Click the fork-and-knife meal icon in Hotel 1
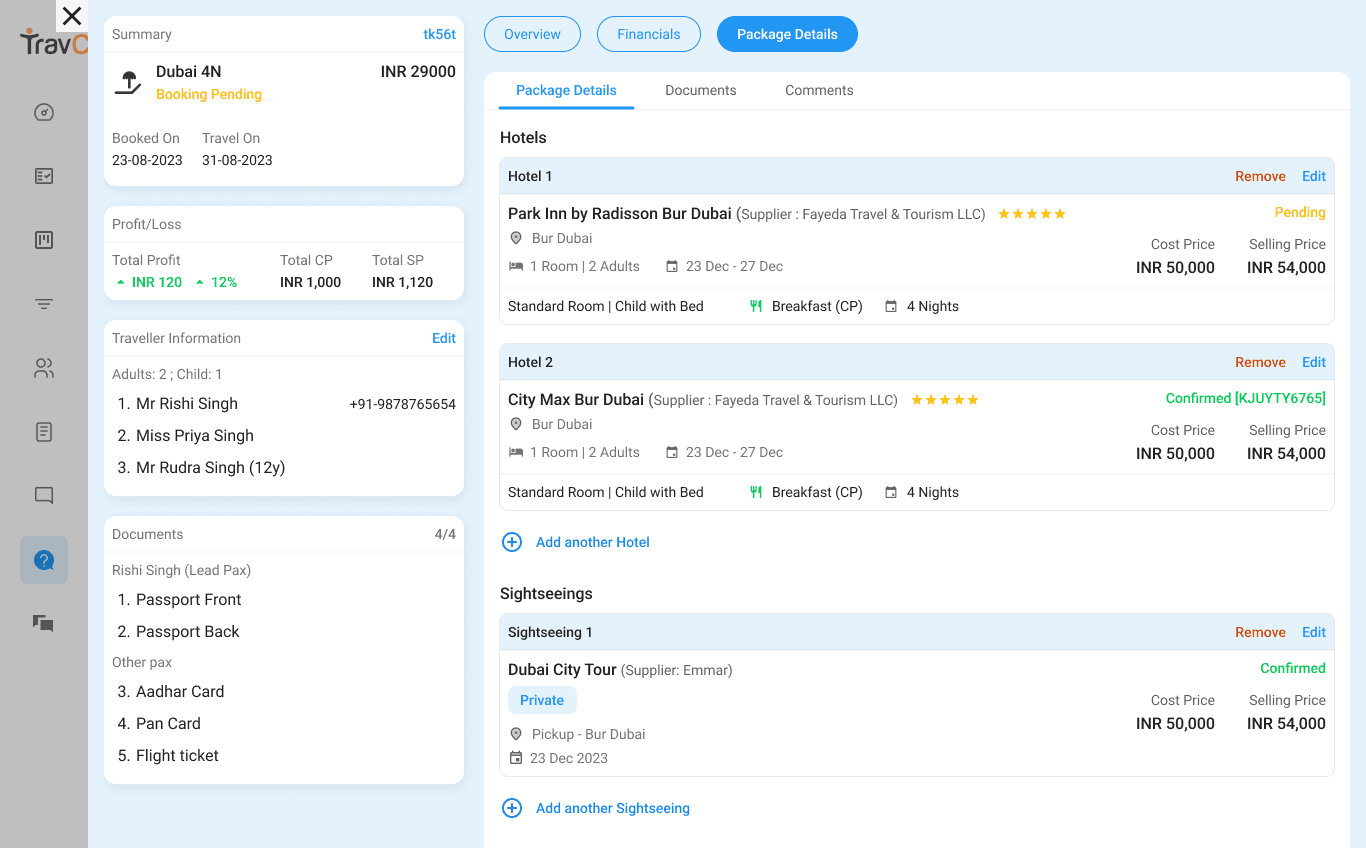Screen dimensions: 1366x848 (756, 306)
